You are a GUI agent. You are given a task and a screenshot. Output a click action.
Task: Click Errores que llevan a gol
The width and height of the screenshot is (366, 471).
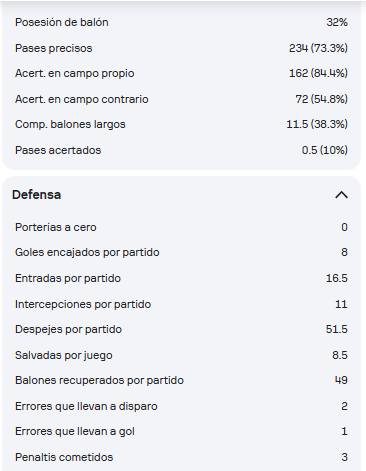75,431
